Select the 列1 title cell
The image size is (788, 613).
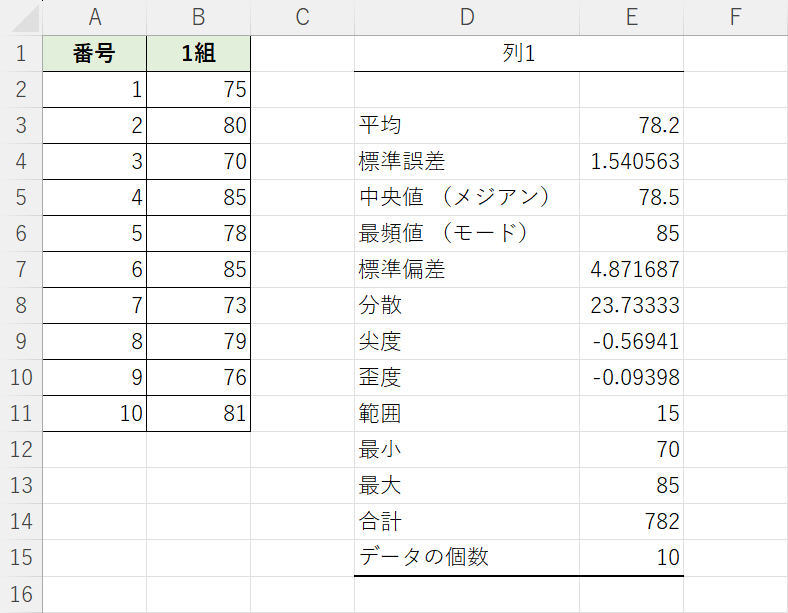519,53
